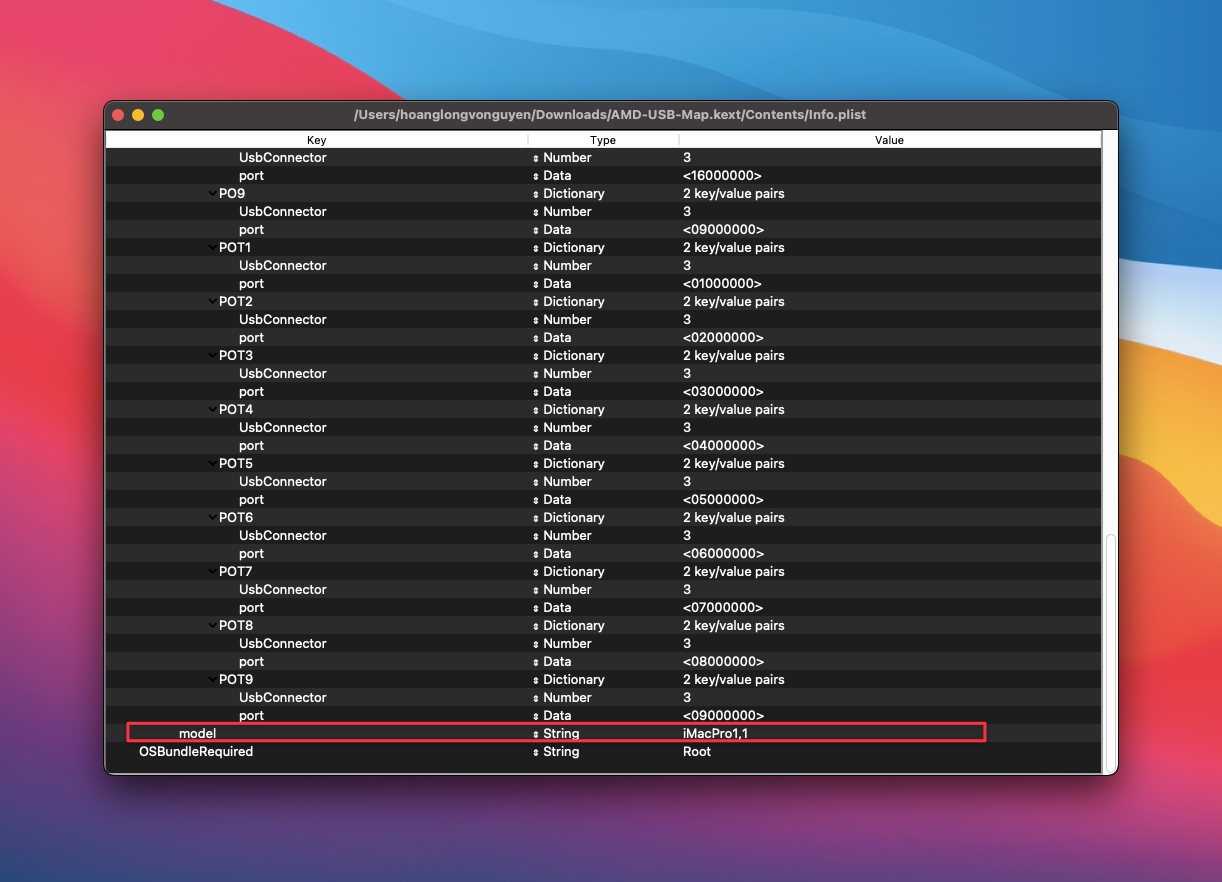Select the OSBundleRequired key
The image size is (1222, 882).
pos(196,752)
